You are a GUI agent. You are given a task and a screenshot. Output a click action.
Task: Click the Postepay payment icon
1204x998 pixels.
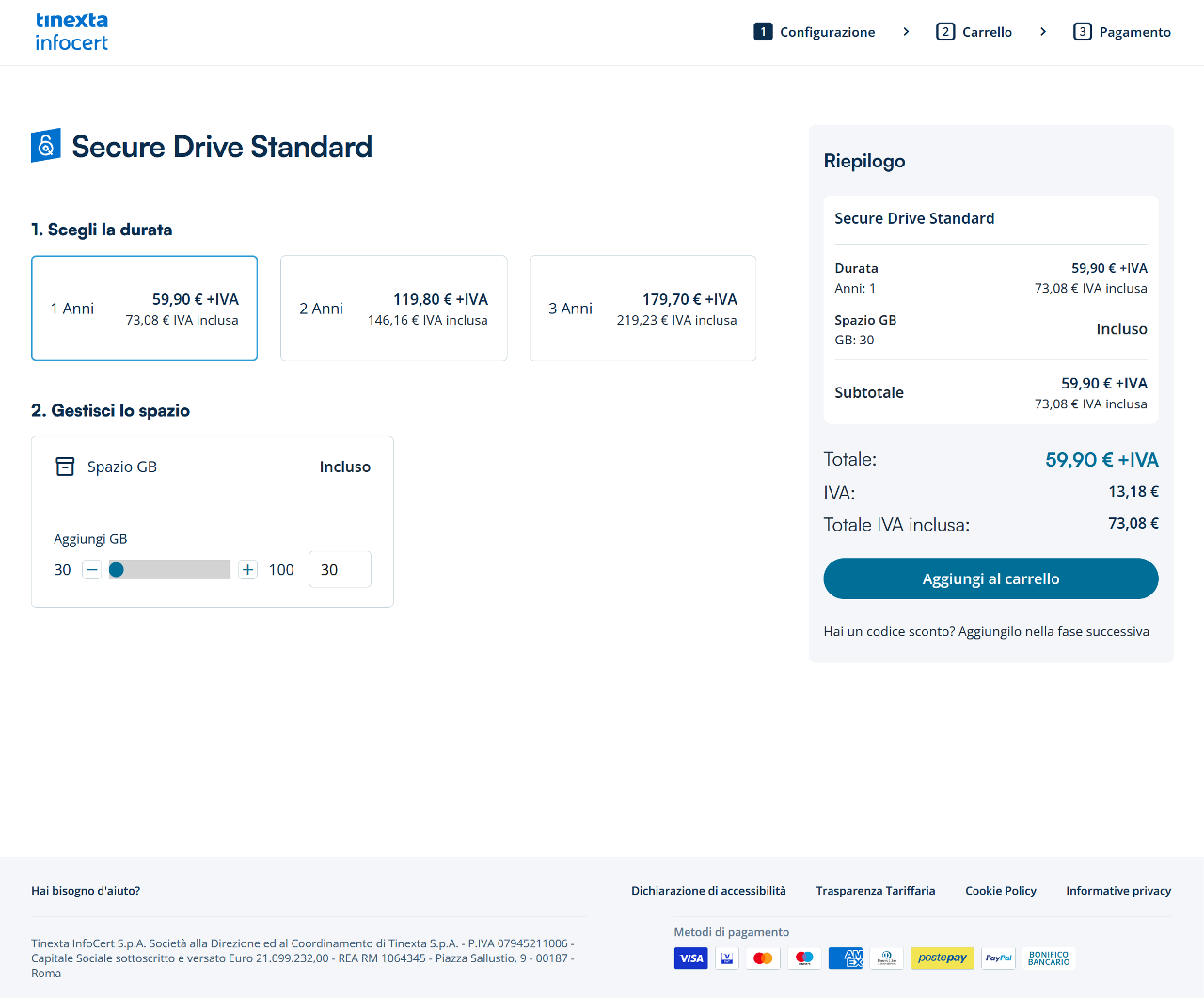tap(942, 958)
